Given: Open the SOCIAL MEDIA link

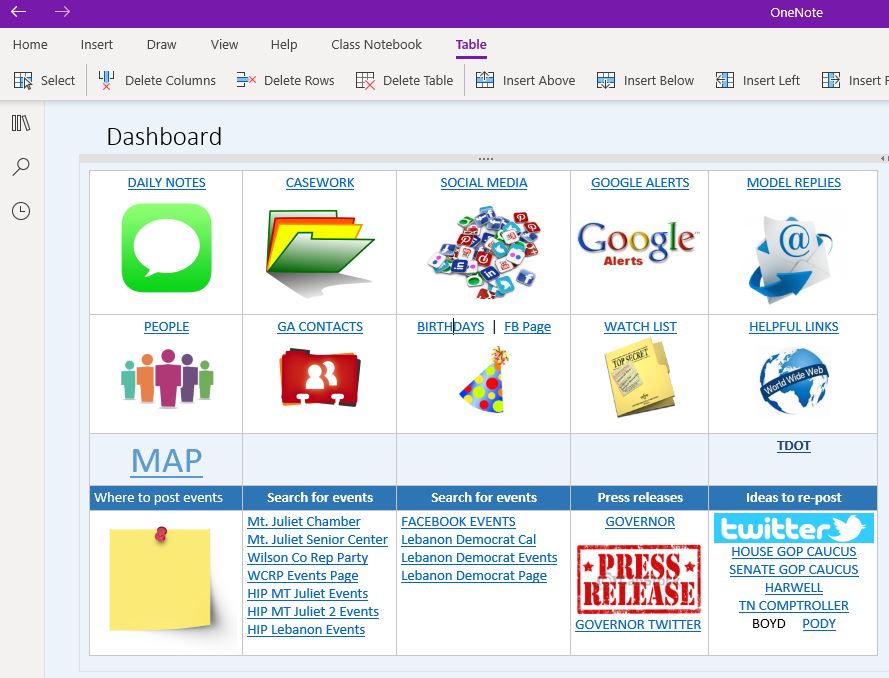Looking at the screenshot, I should (x=484, y=183).
